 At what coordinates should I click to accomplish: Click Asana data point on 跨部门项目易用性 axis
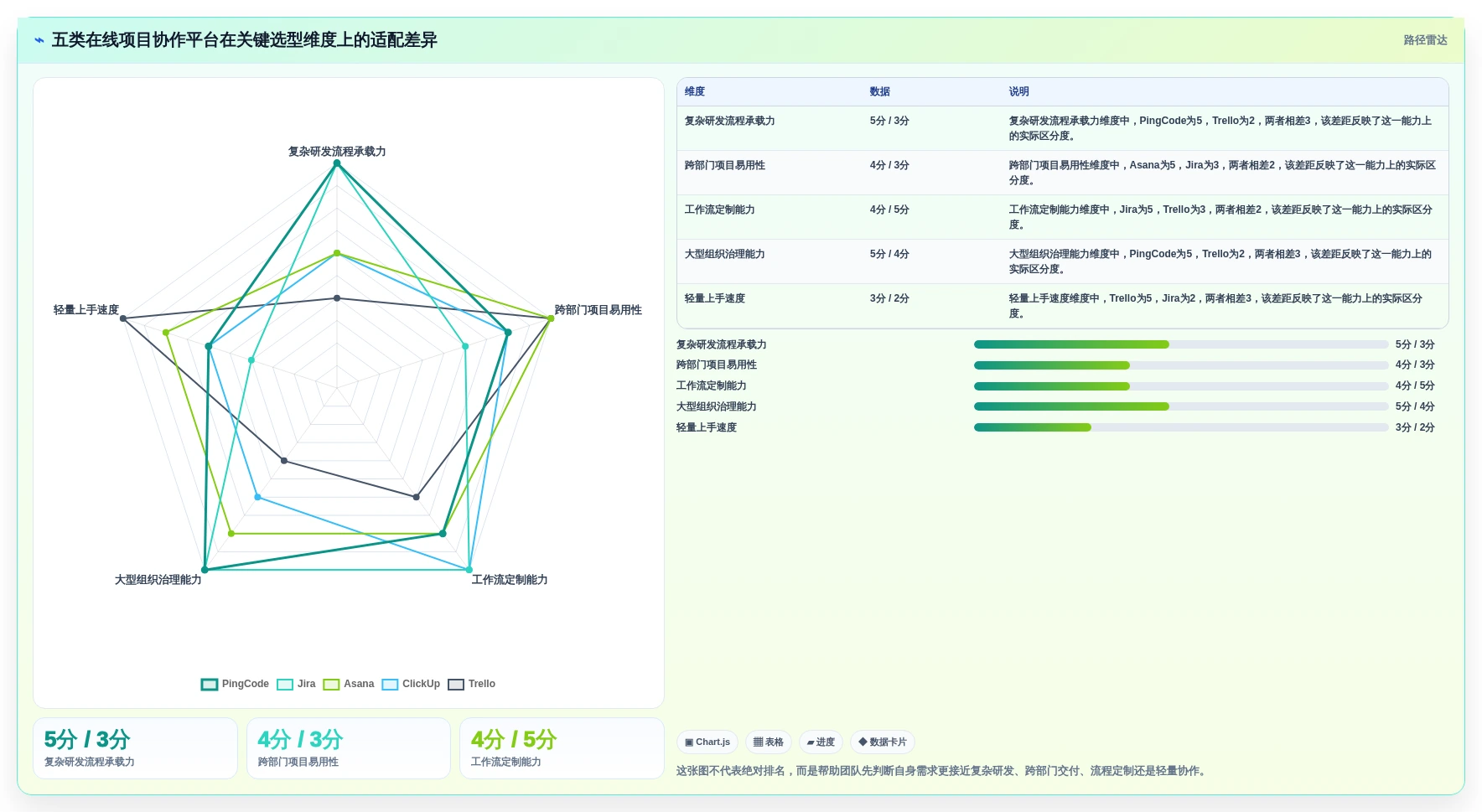click(x=551, y=318)
